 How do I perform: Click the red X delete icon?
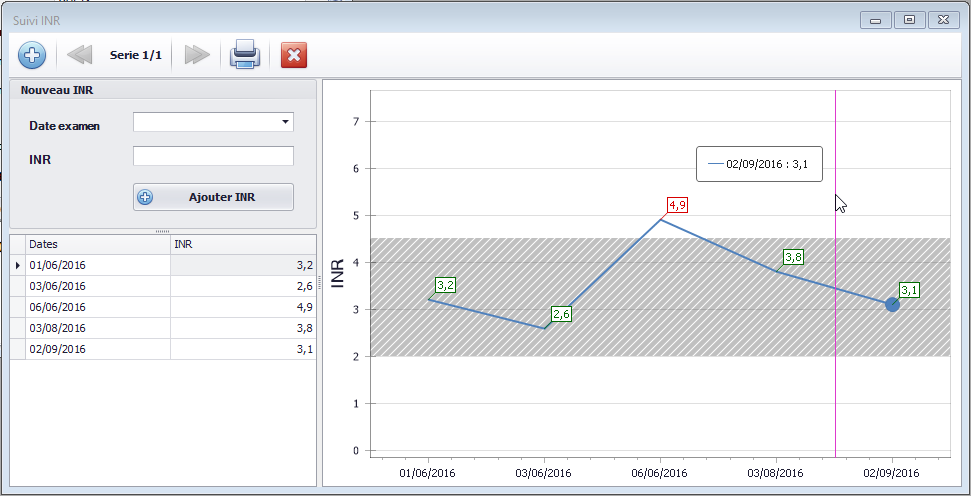294,55
